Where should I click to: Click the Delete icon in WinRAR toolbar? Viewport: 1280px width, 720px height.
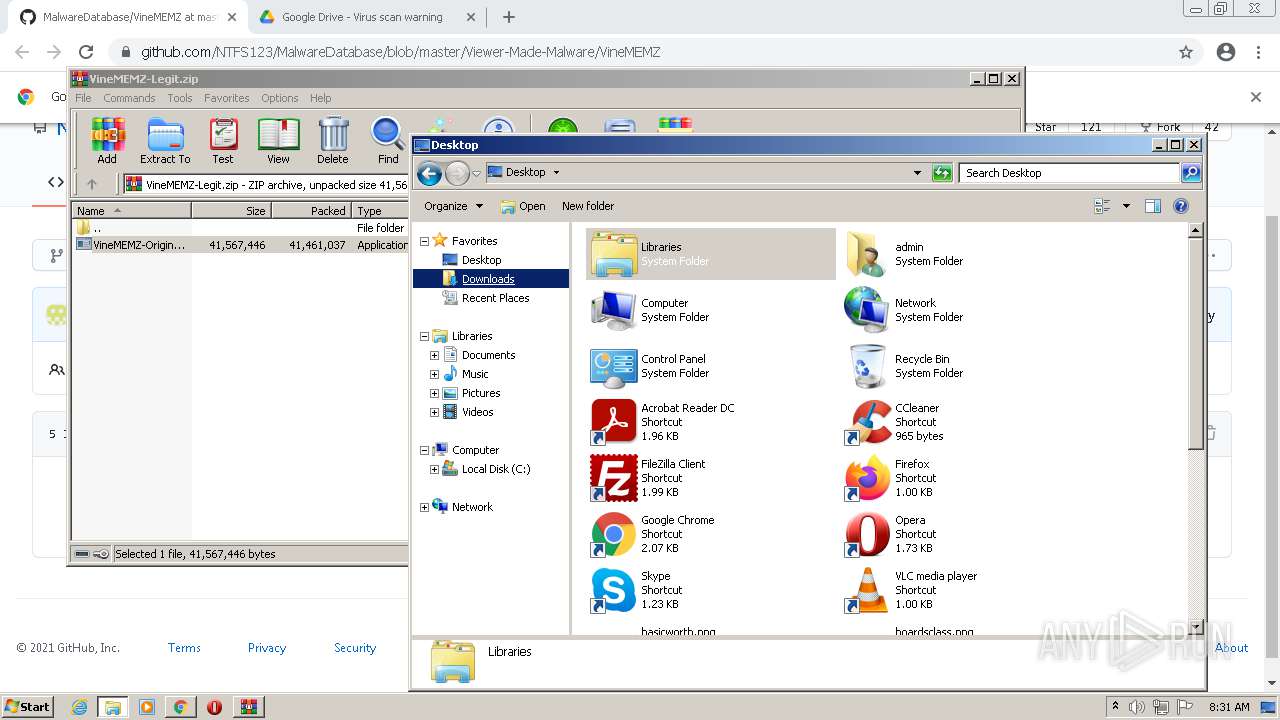pos(333,140)
